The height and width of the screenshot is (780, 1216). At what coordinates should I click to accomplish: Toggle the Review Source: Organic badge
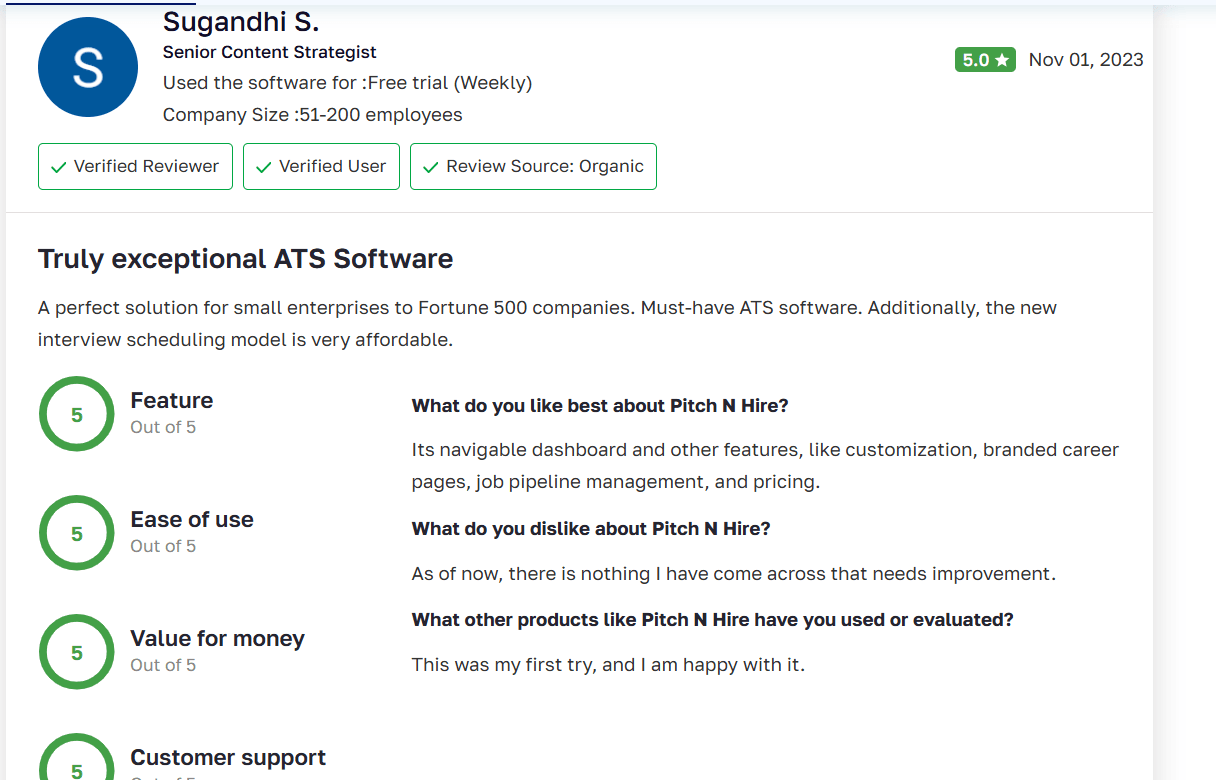coord(533,166)
